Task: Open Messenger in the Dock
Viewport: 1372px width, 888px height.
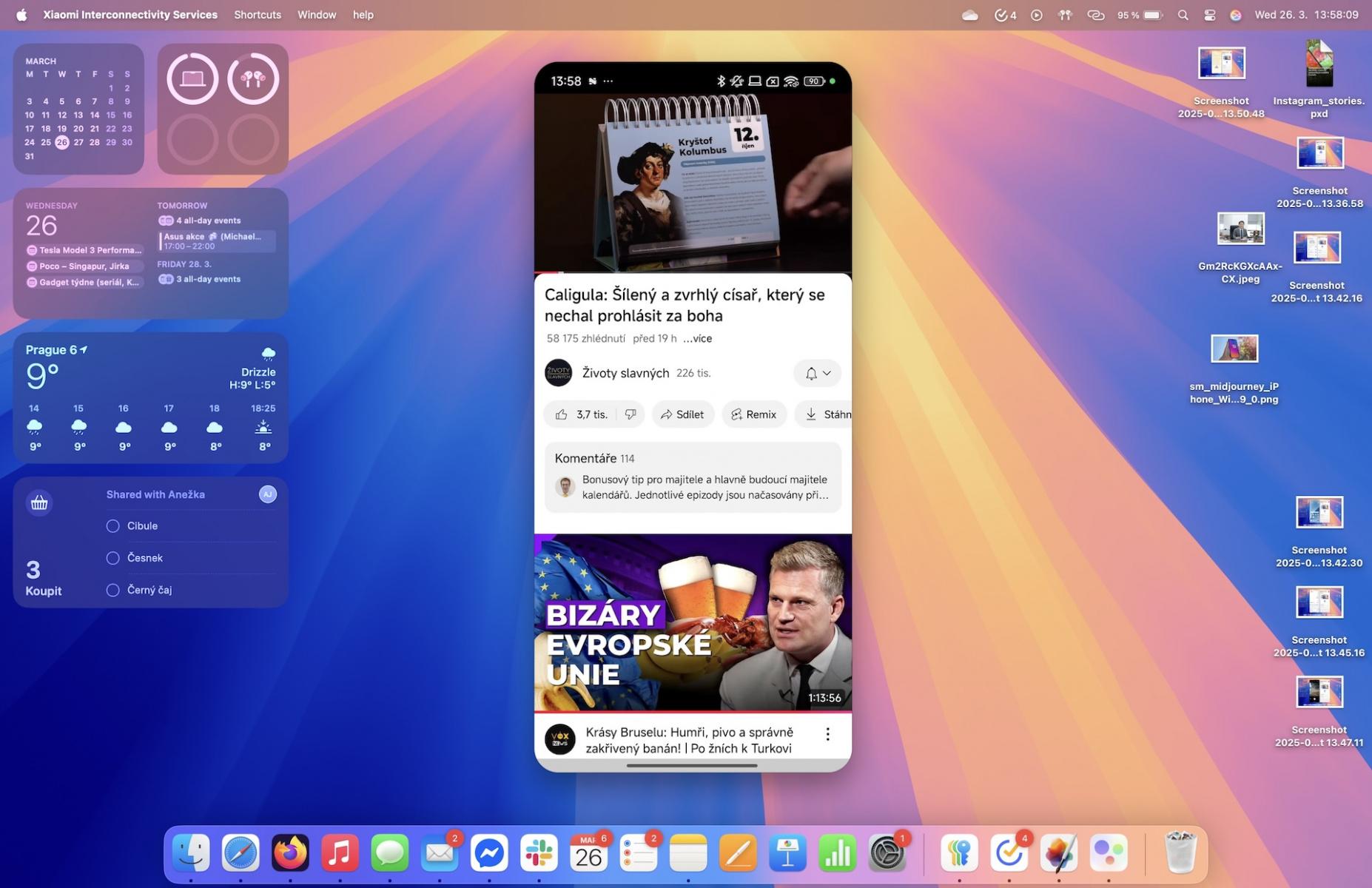Action: click(489, 853)
